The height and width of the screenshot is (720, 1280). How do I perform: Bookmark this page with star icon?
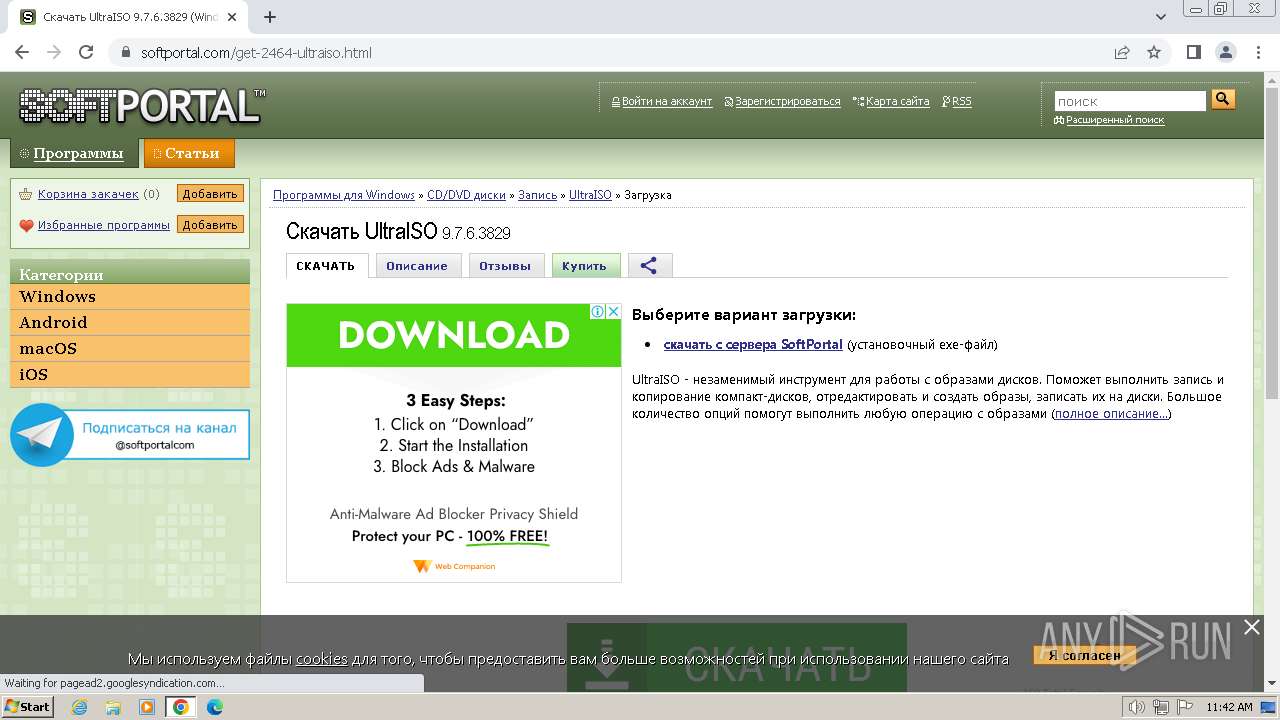click(1154, 52)
